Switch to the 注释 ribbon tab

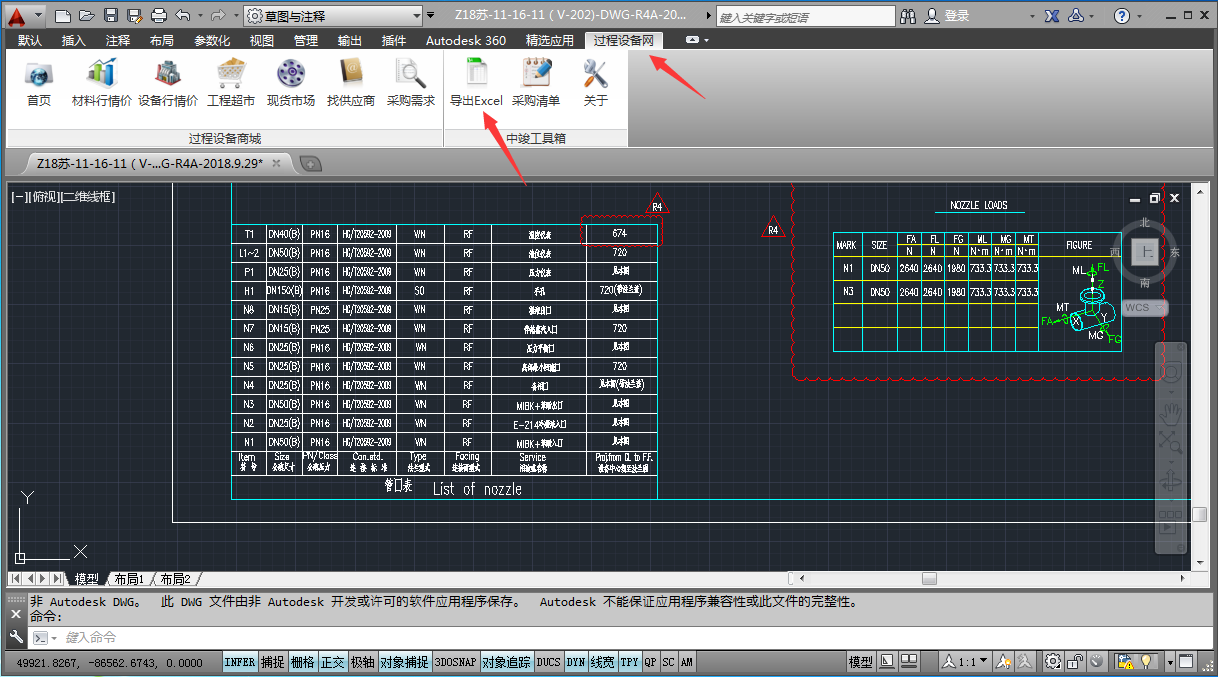(118, 40)
